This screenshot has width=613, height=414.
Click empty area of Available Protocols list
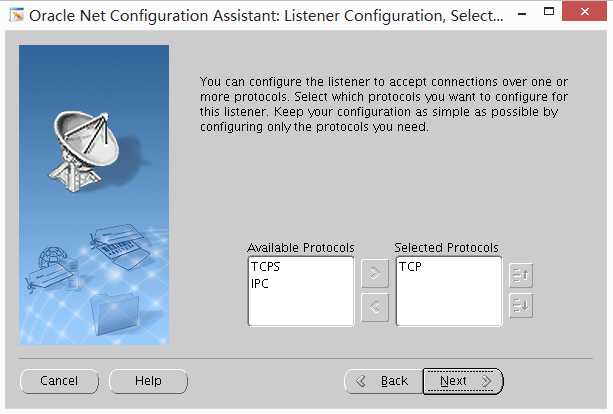(300, 308)
